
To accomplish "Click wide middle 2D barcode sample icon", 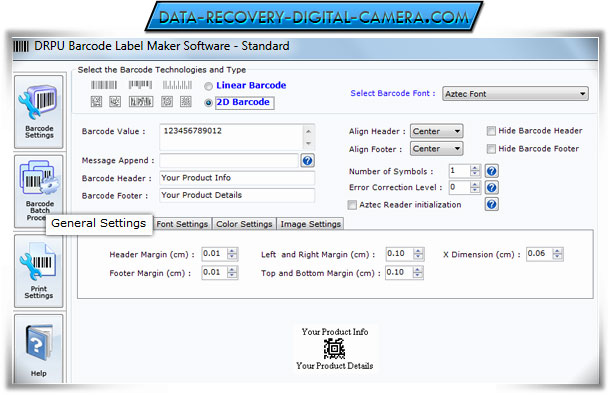I will [141, 102].
